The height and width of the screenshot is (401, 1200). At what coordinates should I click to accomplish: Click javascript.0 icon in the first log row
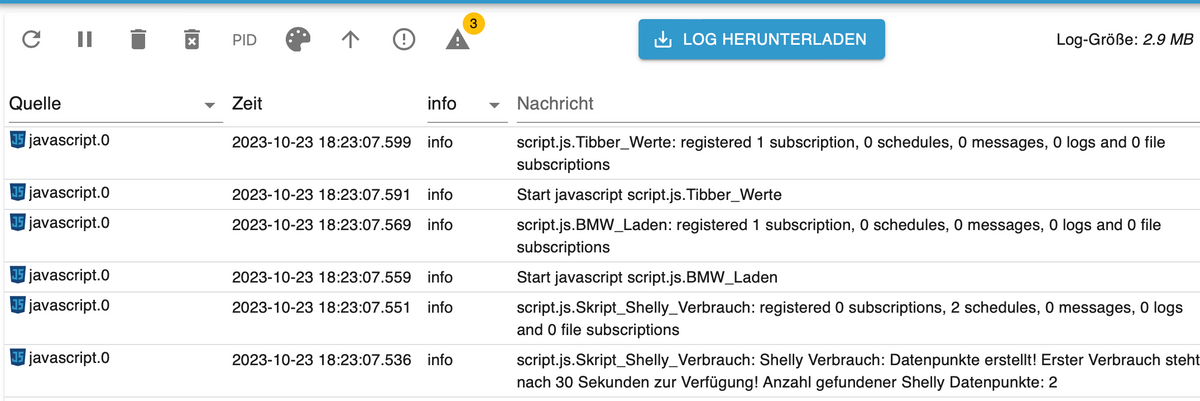pyautogui.click(x=18, y=140)
